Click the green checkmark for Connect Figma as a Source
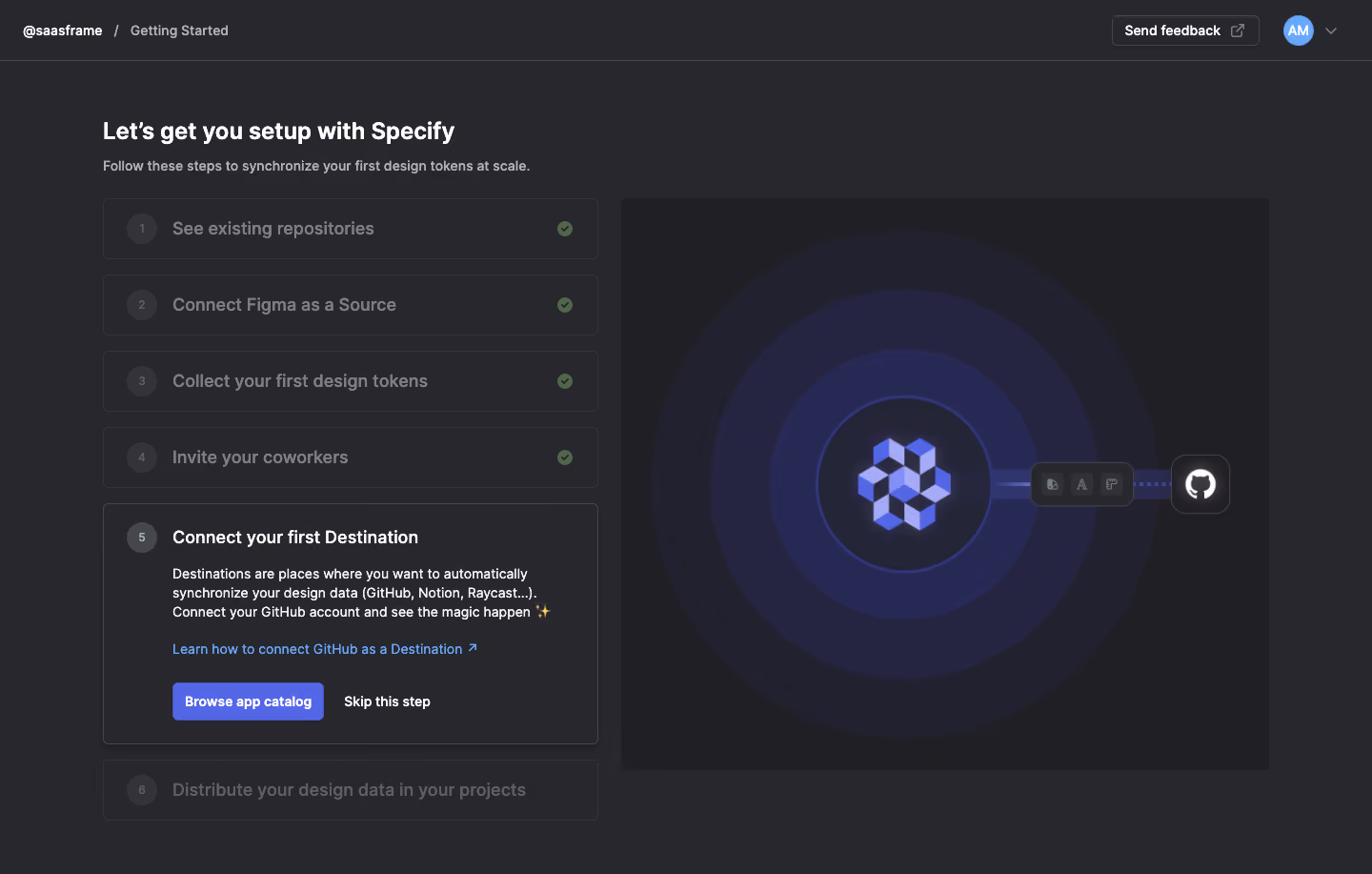The height and width of the screenshot is (874, 1372). (x=565, y=305)
